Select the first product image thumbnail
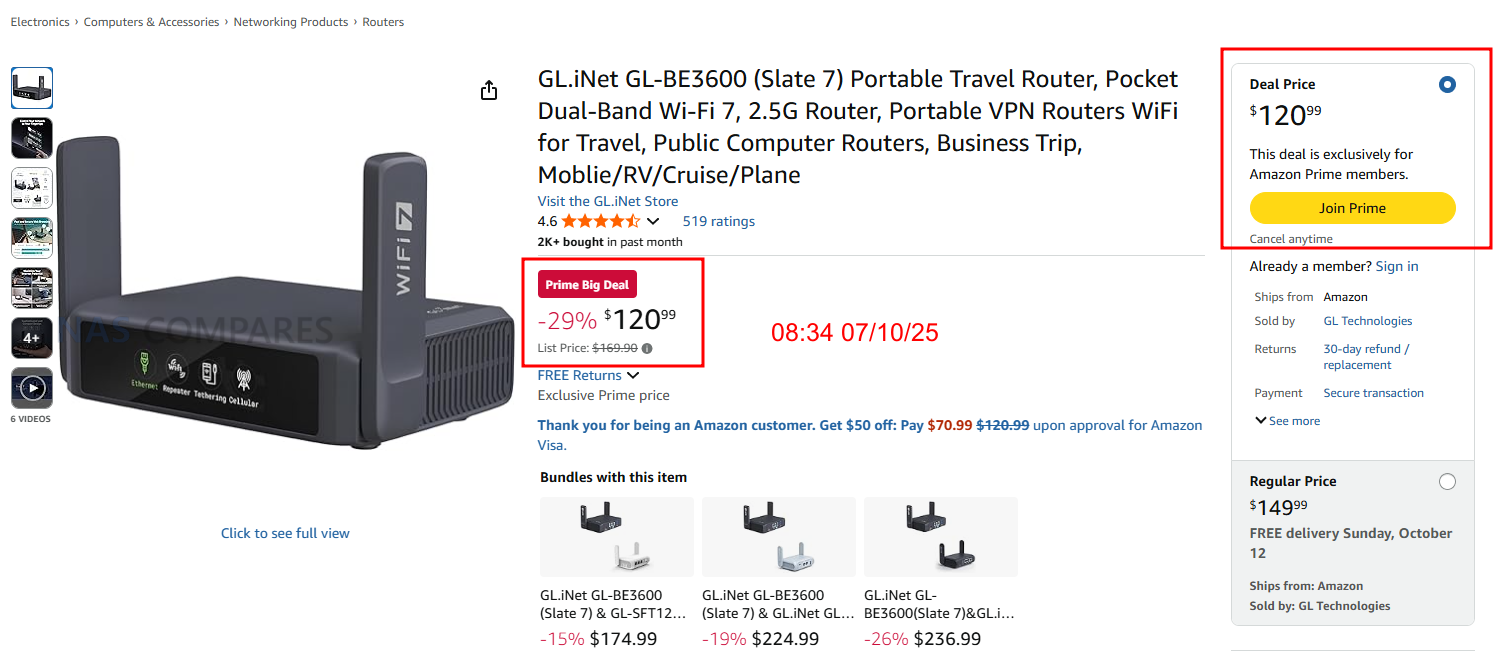The width and height of the screenshot is (1499, 656). point(32,88)
